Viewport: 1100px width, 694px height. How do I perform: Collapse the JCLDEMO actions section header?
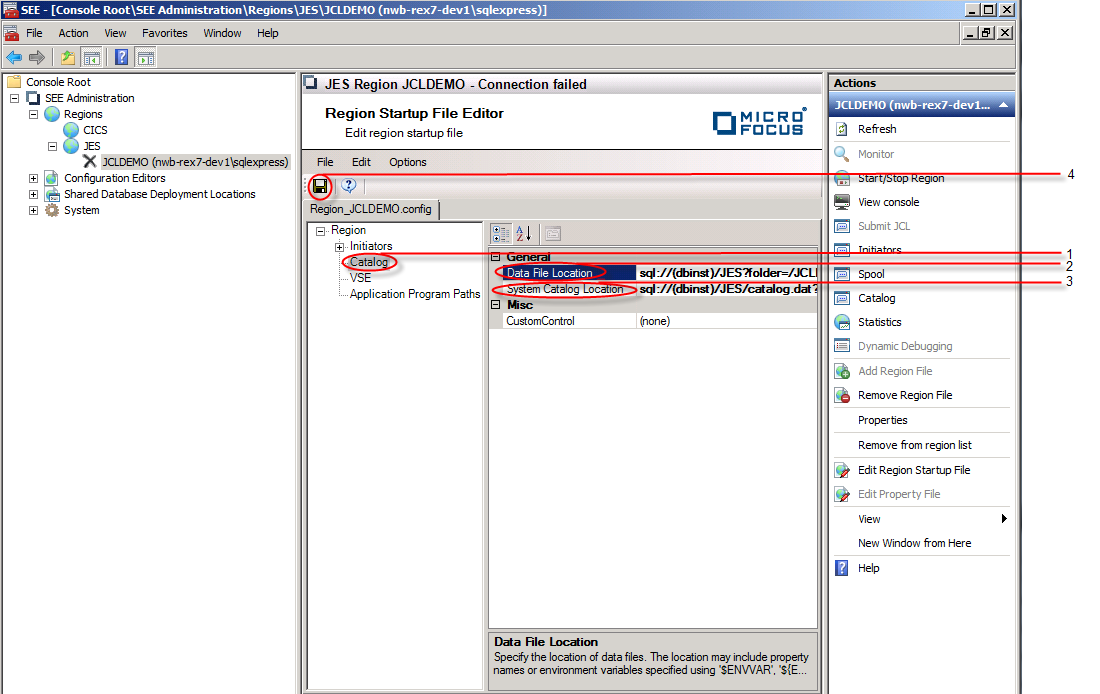[1002, 105]
